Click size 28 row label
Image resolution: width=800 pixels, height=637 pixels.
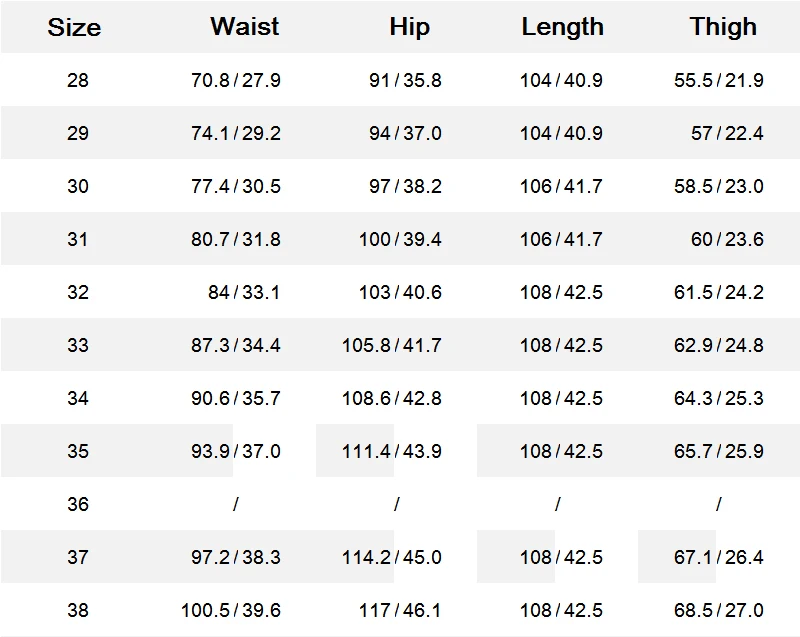pos(78,80)
